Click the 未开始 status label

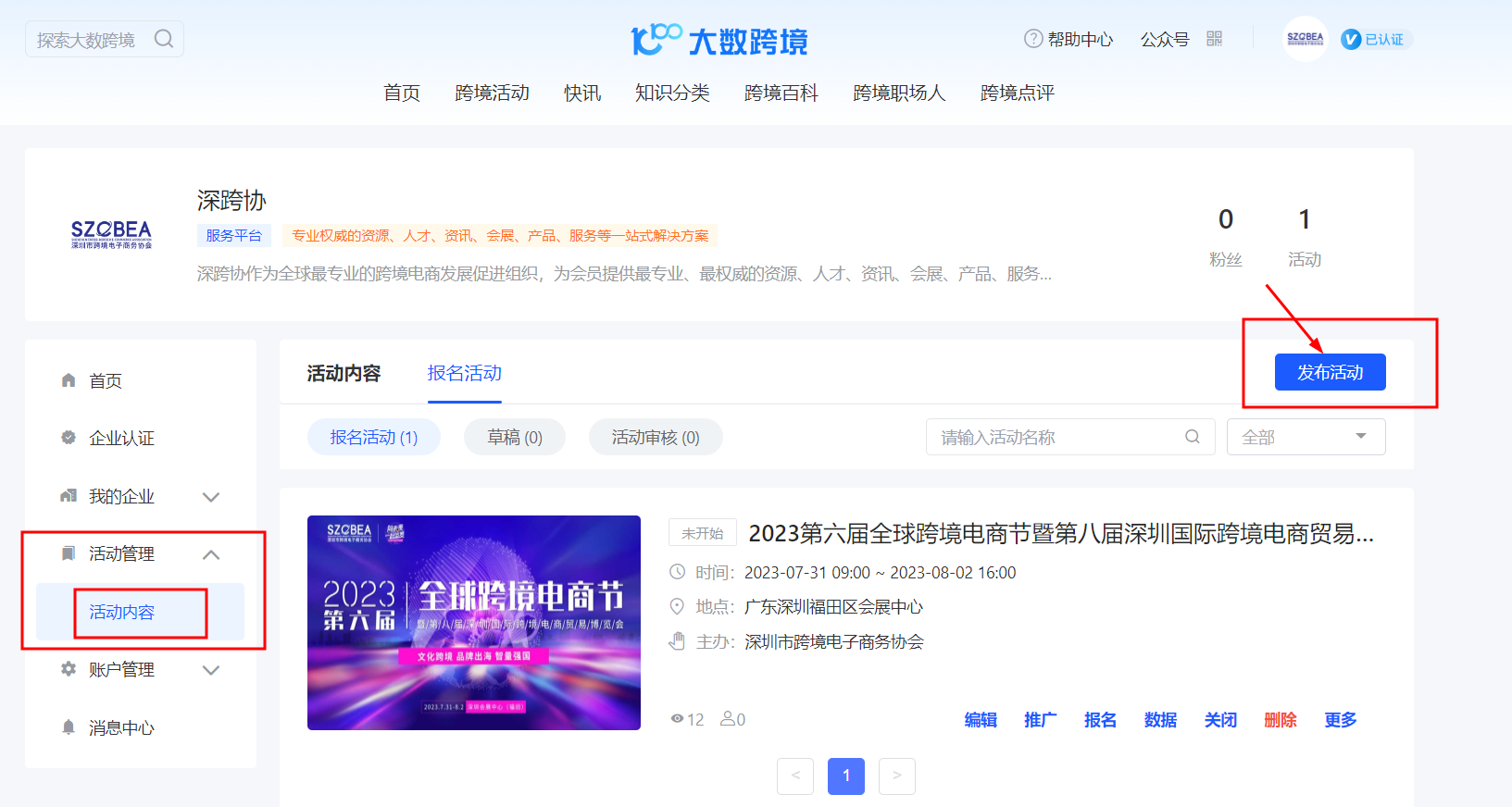point(703,533)
